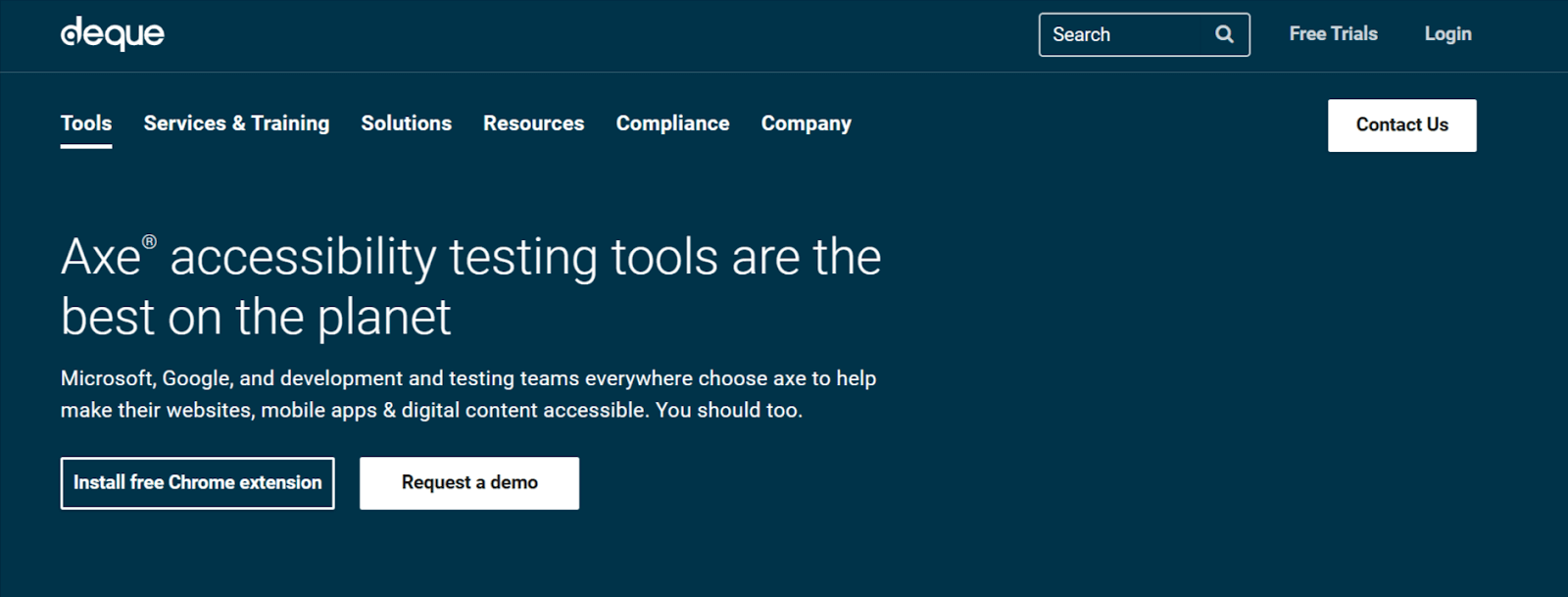This screenshot has height=597, width=1568.
Task: Click the search magnifier icon
Action: click(x=1224, y=34)
